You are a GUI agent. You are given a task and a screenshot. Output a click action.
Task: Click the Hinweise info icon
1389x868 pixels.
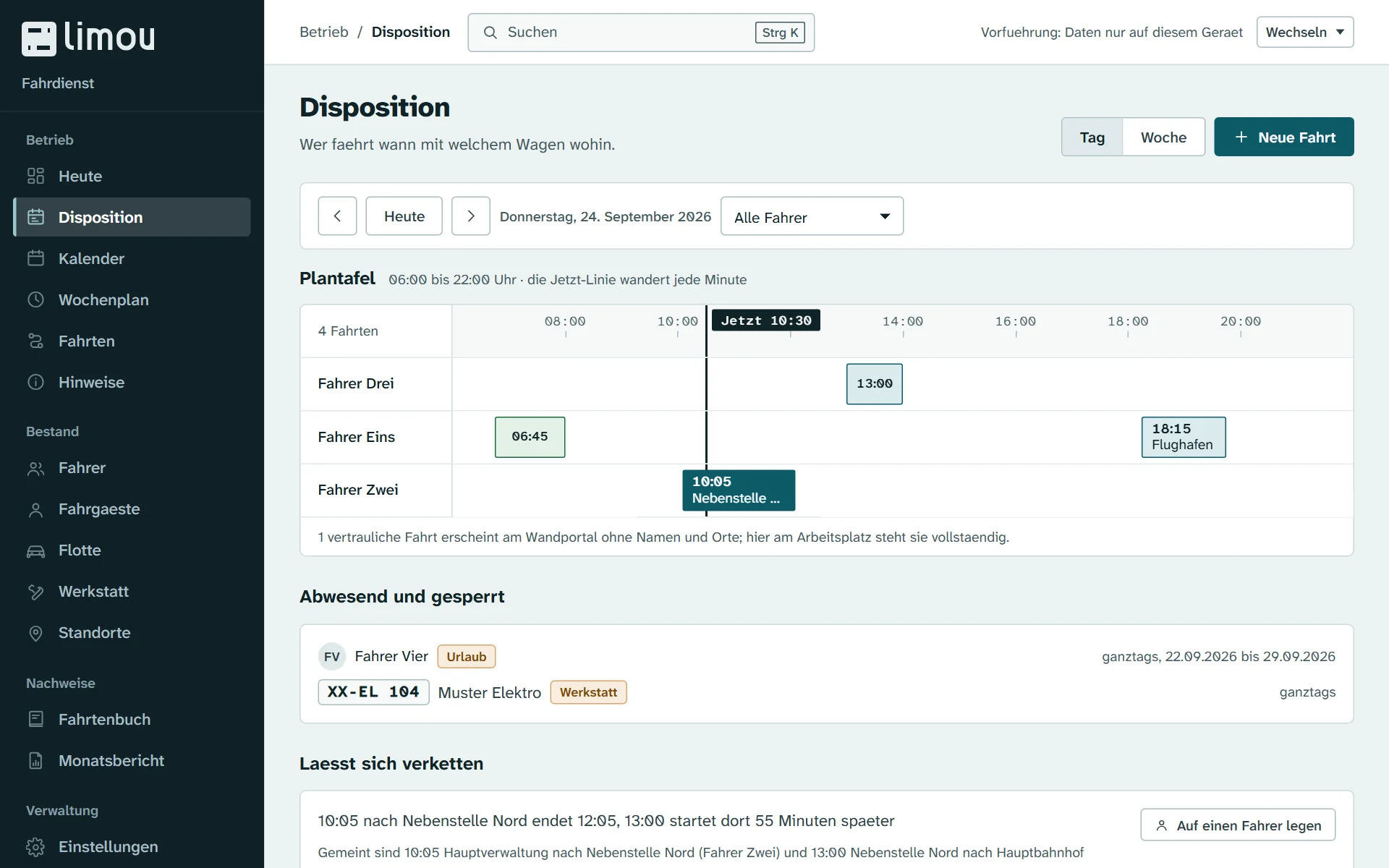[x=35, y=382]
